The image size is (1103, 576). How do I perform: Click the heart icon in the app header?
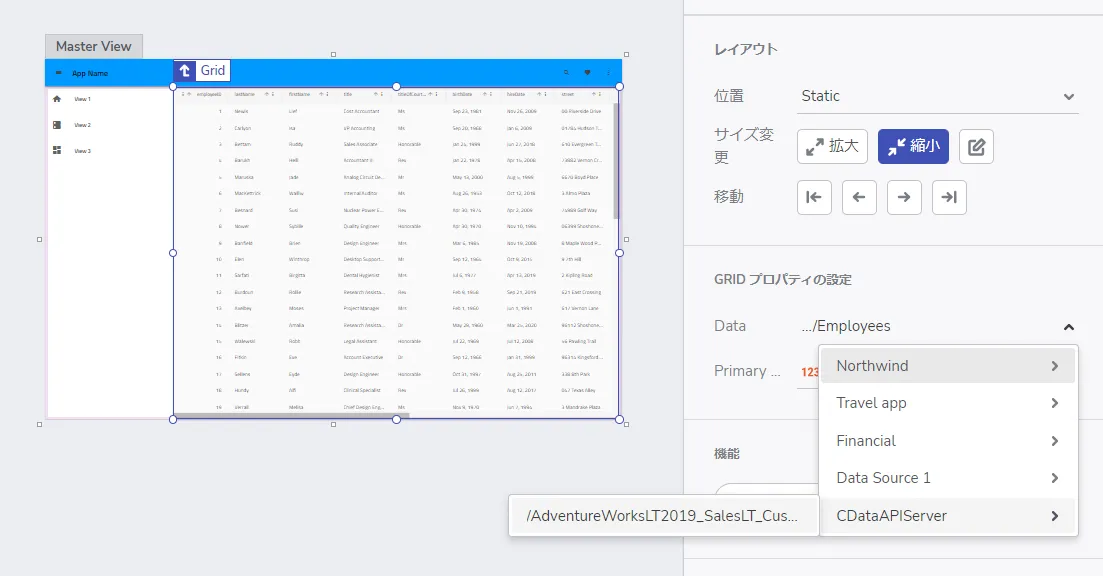coord(587,73)
